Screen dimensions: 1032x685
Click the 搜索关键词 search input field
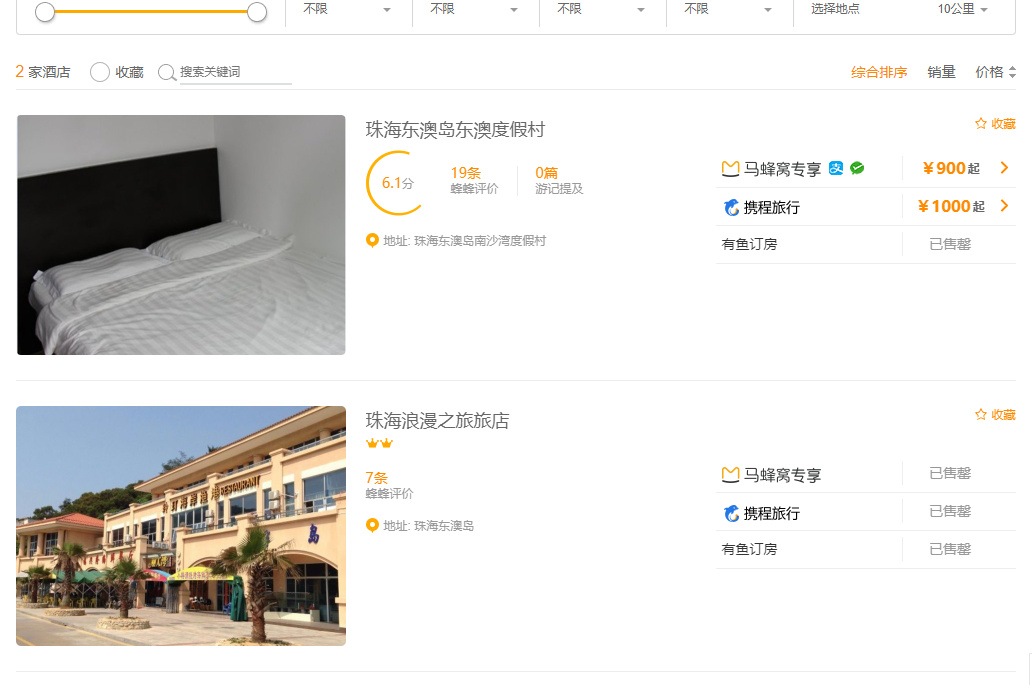[235, 72]
